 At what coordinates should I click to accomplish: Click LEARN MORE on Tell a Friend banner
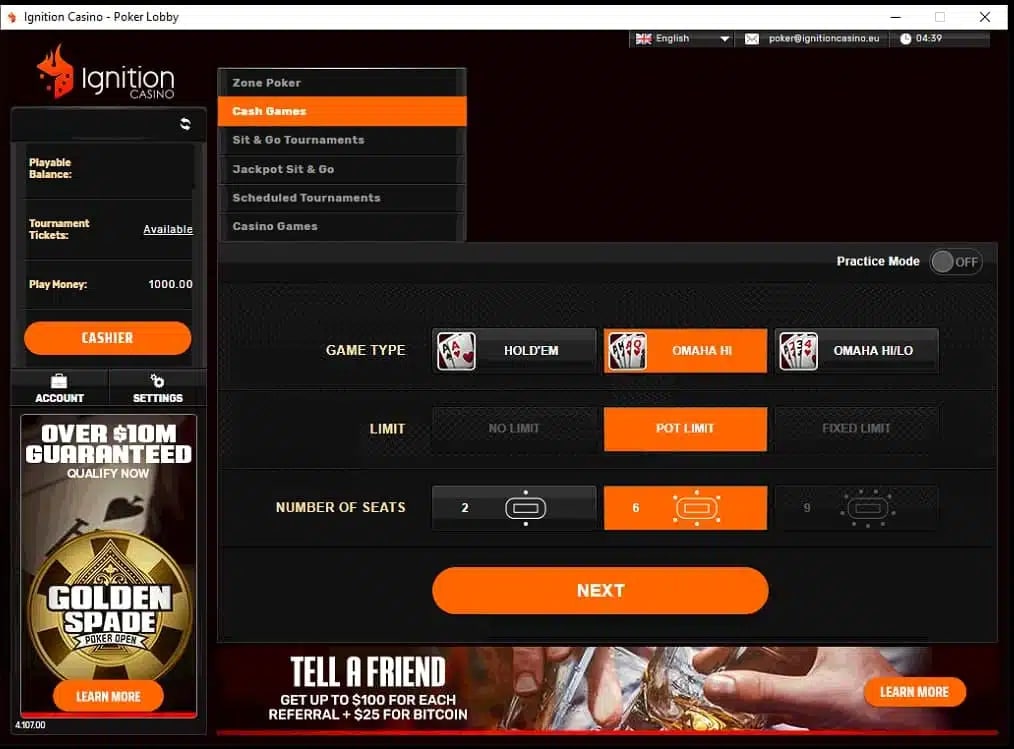914,692
